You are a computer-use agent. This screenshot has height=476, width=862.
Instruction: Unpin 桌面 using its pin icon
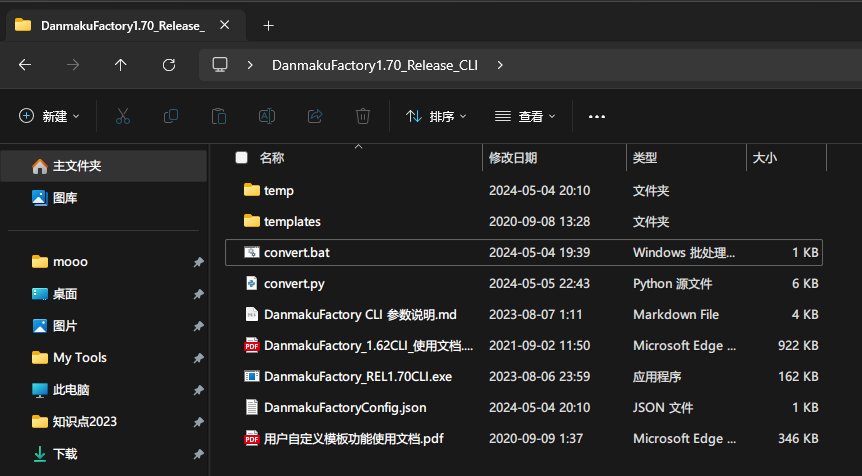(x=198, y=294)
